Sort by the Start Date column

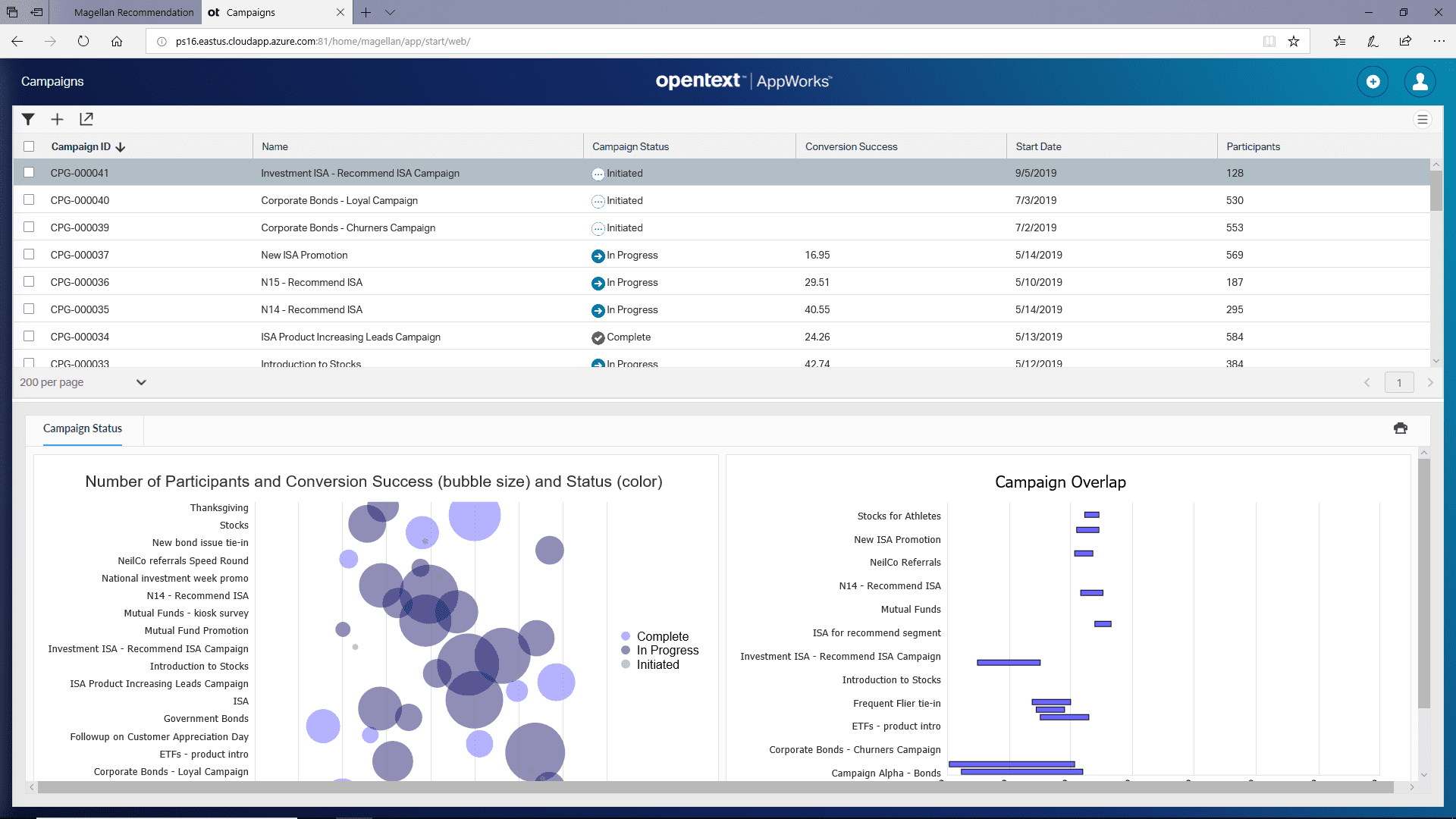(1038, 146)
